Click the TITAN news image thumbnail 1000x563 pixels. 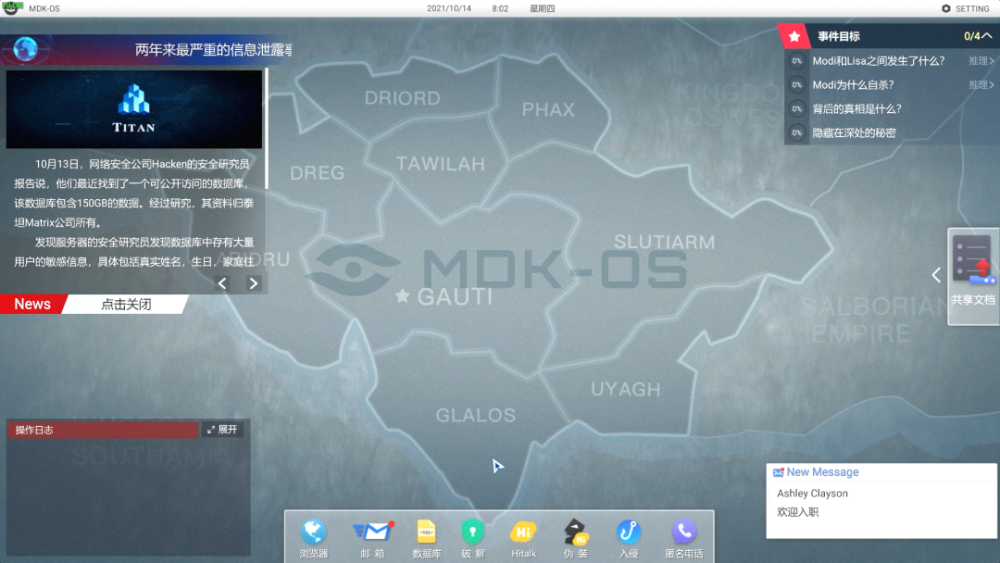(134, 109)
